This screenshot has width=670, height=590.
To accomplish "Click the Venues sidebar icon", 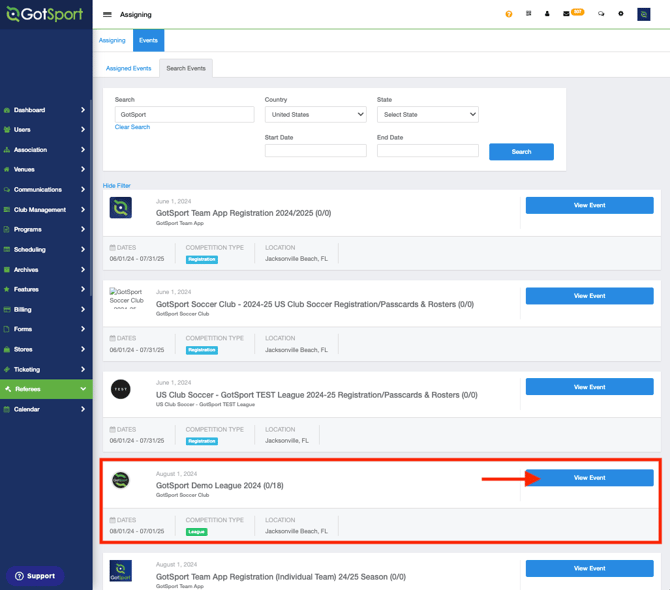I will pyautogui.click(x=7, y=170).
